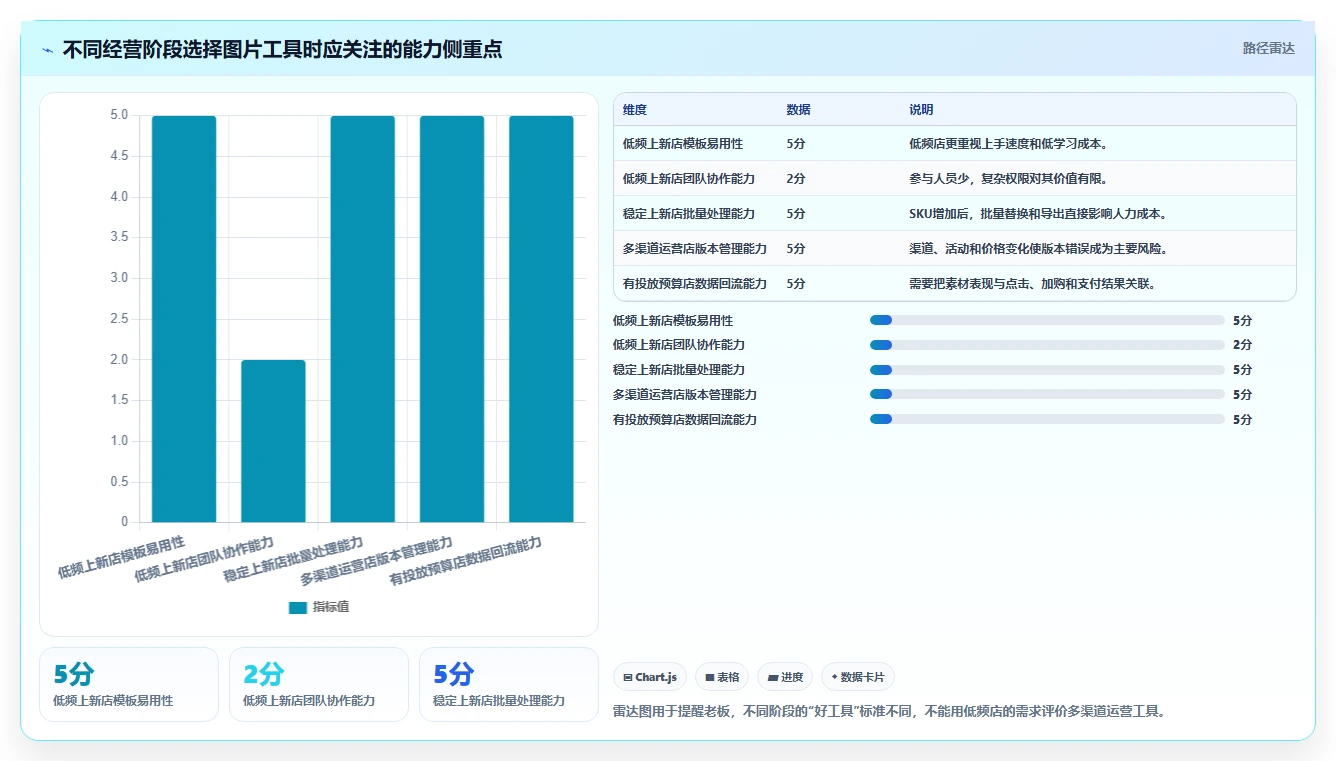Open the 5分 稳定上新店批量处理能力 card

(x=509, y=684)
